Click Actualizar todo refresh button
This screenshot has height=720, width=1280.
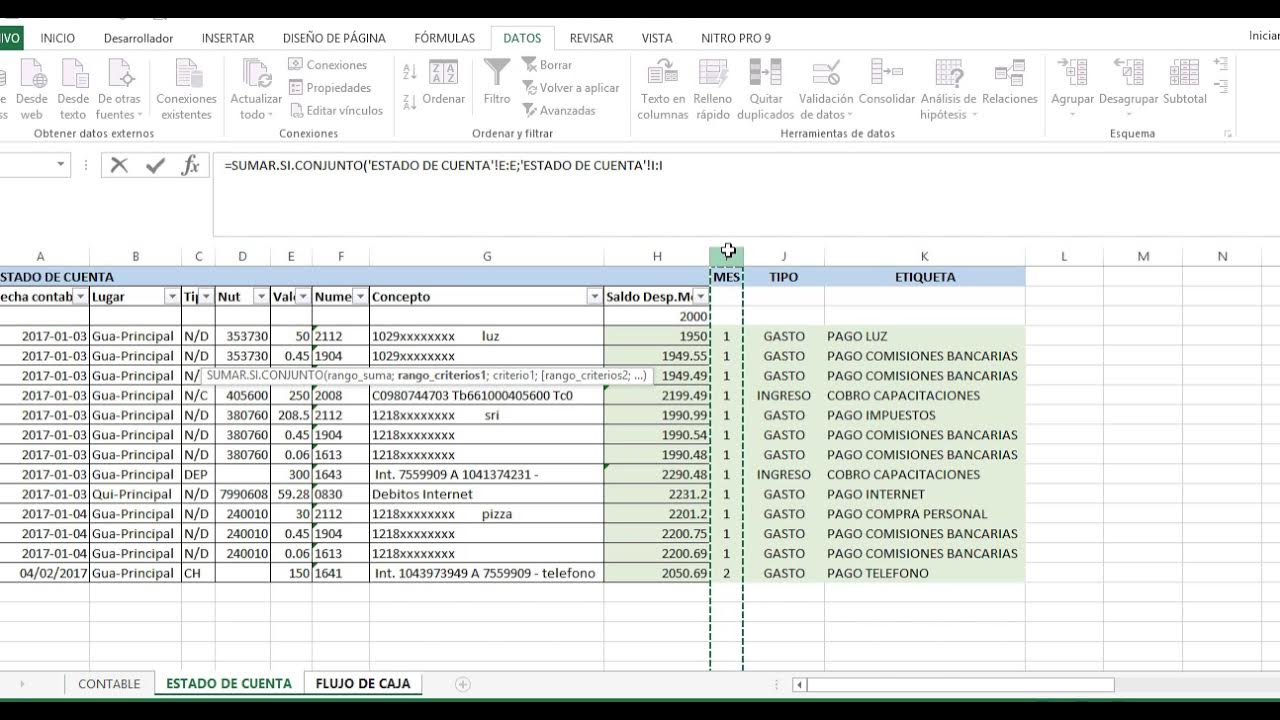[x=256, y=90]
